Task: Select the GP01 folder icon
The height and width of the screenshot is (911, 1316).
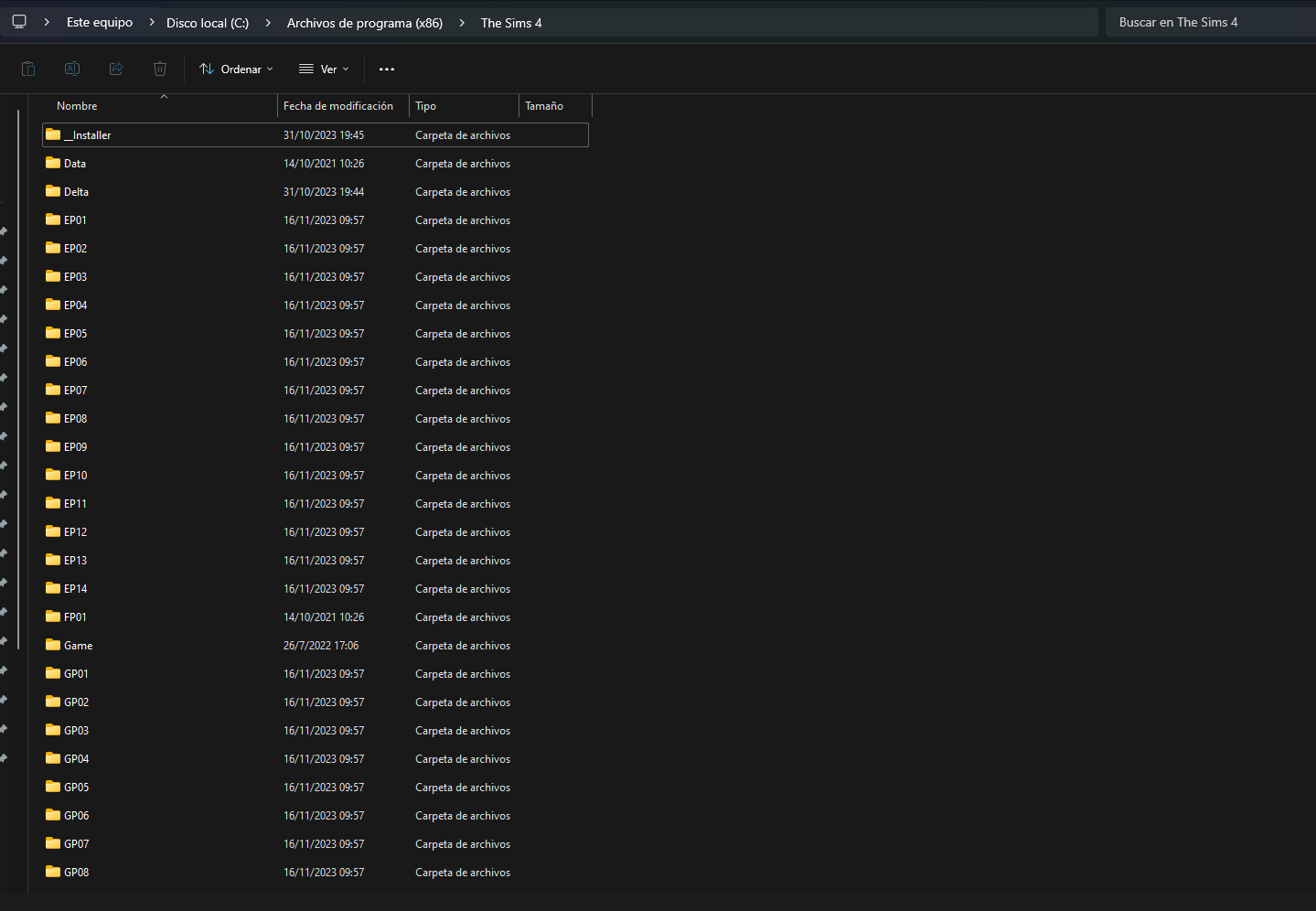Action: pos(53,673)
